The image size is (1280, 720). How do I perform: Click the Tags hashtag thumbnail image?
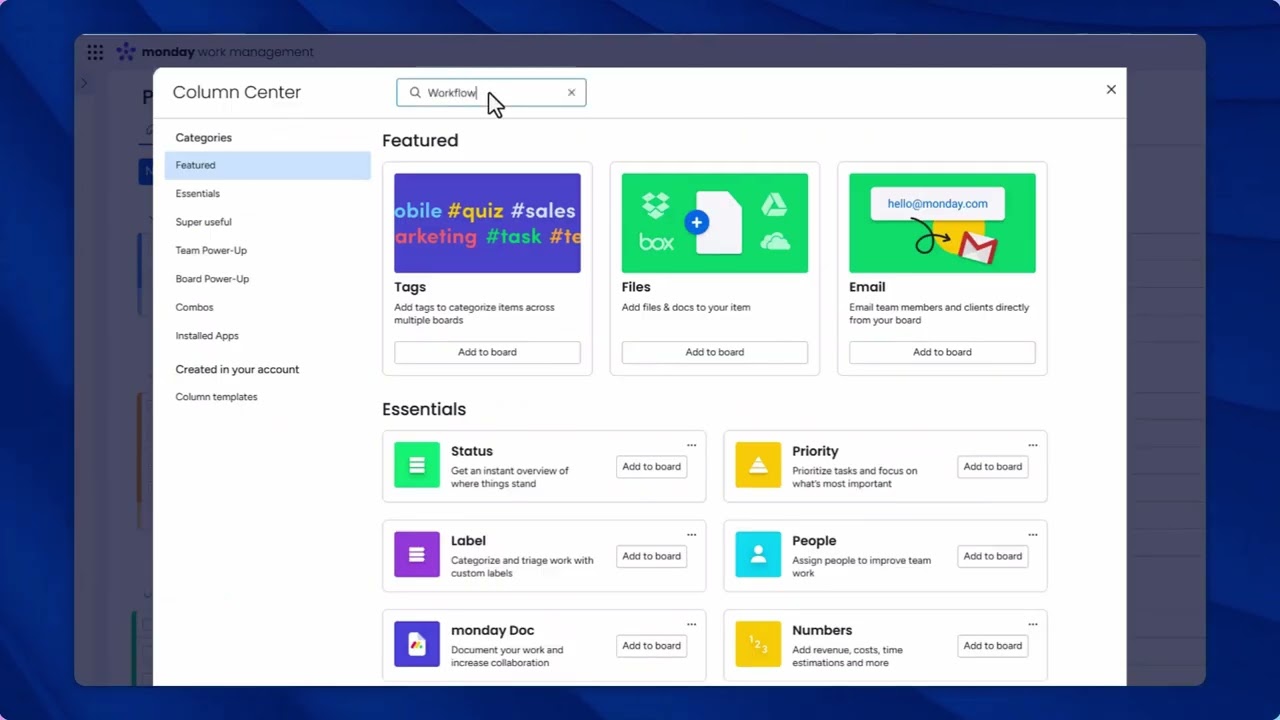point(487,223)
